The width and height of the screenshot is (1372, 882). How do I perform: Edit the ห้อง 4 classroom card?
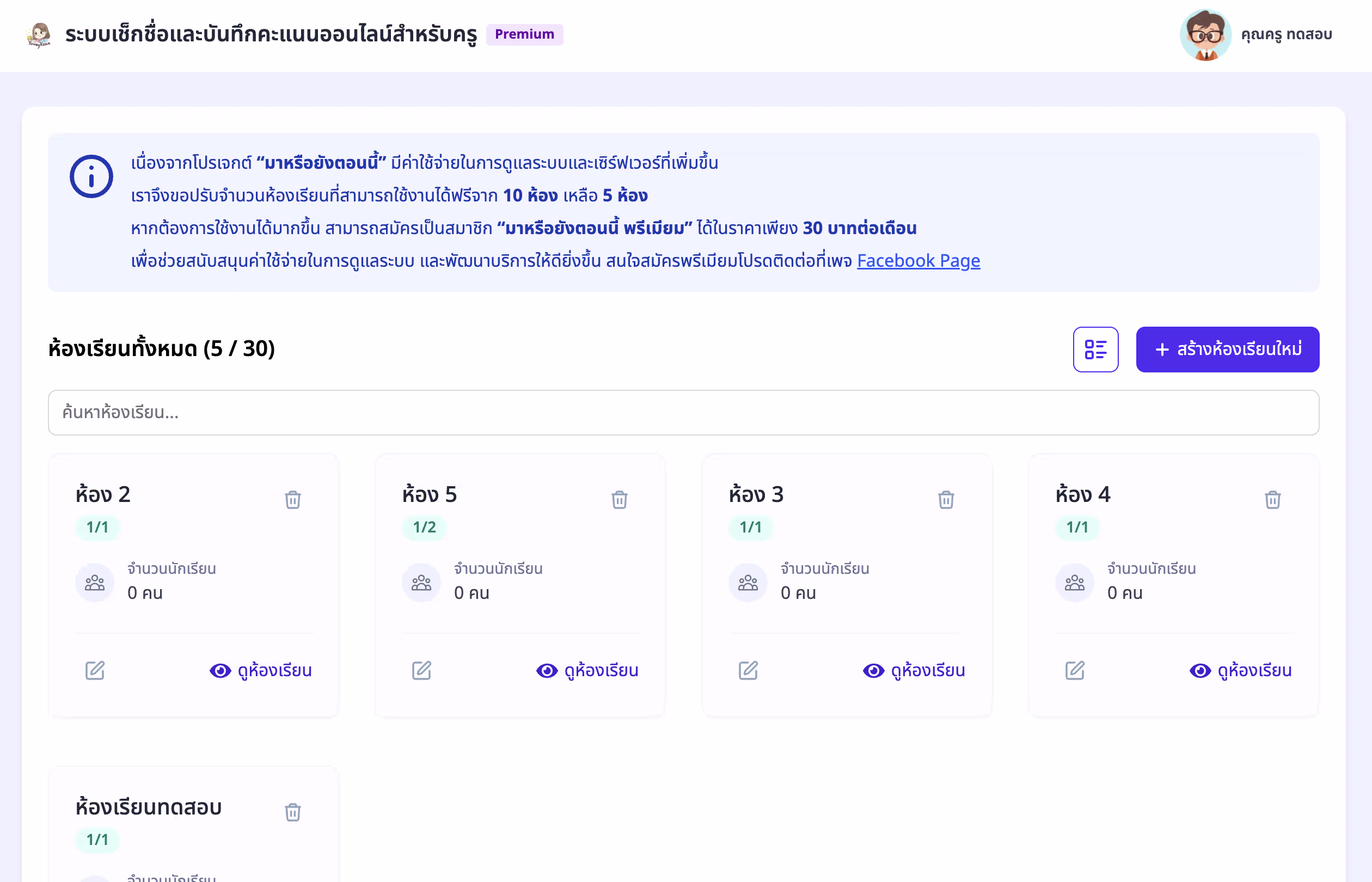[1075, 670]
